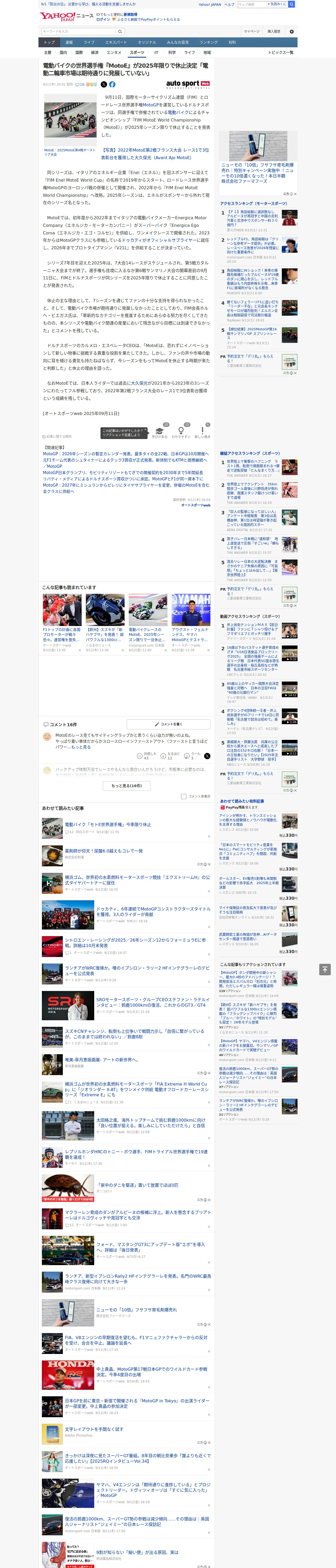Open article シトロエン・レーシングが2025／26年シーズン12
Screen dimensions: 336x1568
click(135, 943)
